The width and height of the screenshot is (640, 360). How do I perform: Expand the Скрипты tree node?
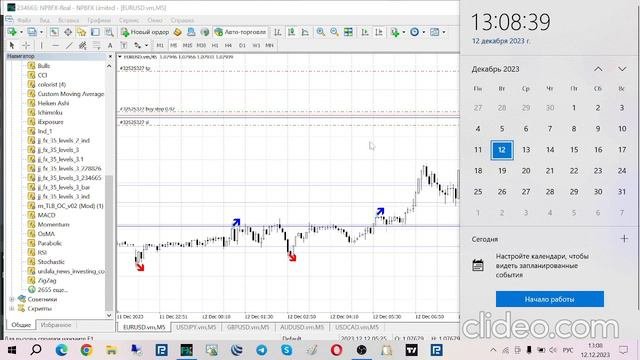coord(11,309)
